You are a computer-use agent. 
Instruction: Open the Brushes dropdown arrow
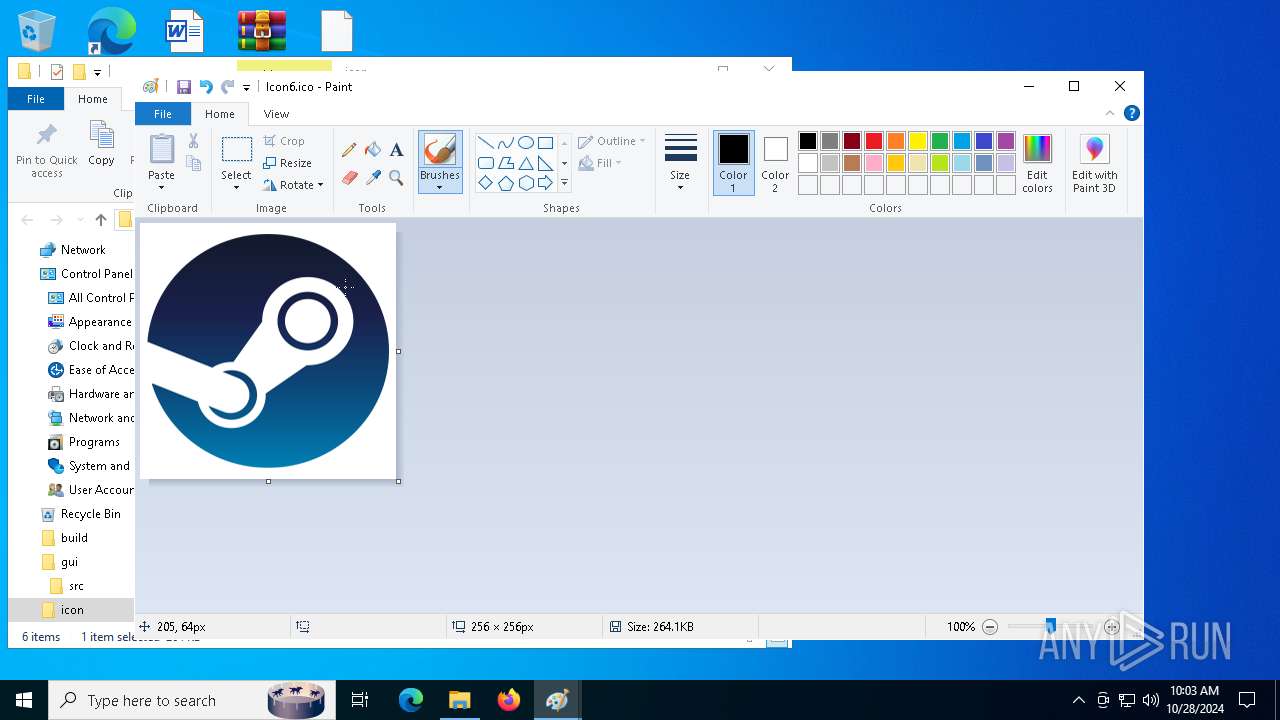[x=440, y=188]
